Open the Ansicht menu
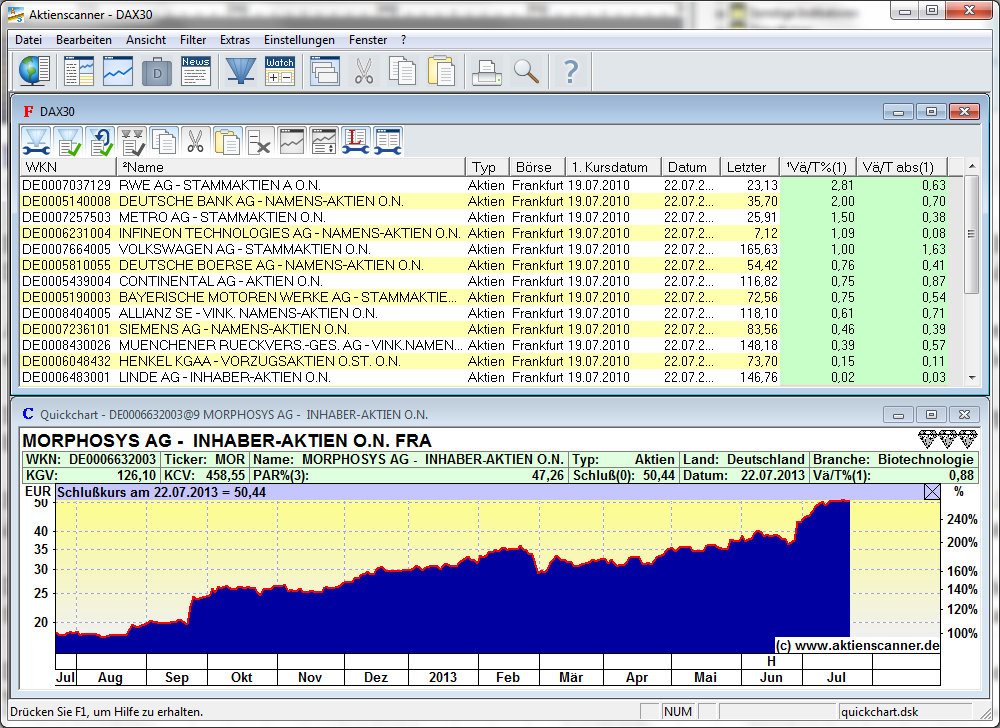 pos(146,40)
